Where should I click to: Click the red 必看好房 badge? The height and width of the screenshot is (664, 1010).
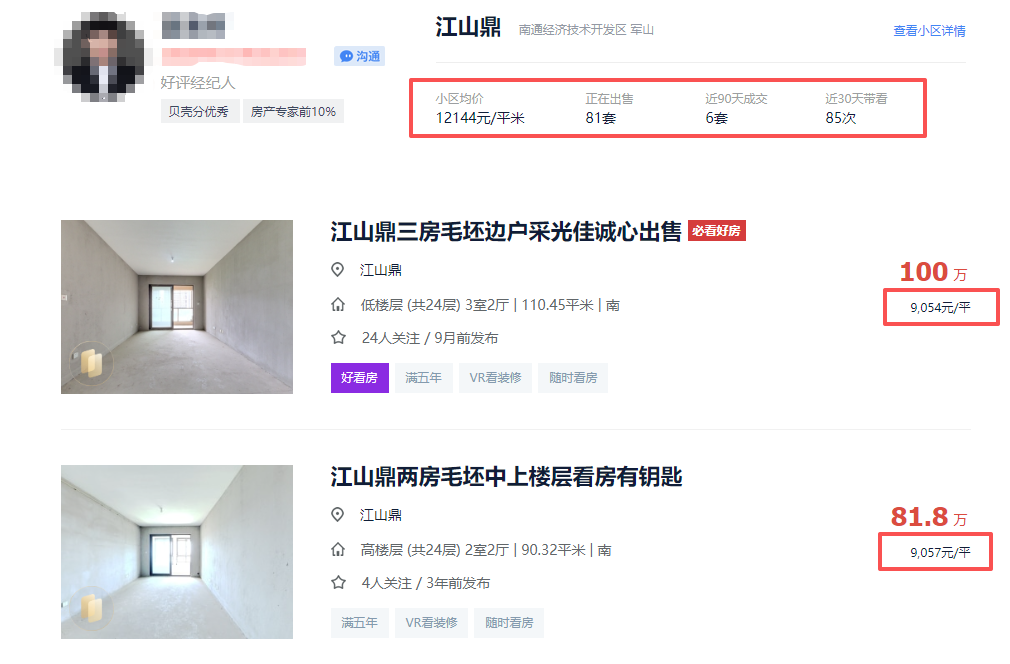[x=716, y=231]
